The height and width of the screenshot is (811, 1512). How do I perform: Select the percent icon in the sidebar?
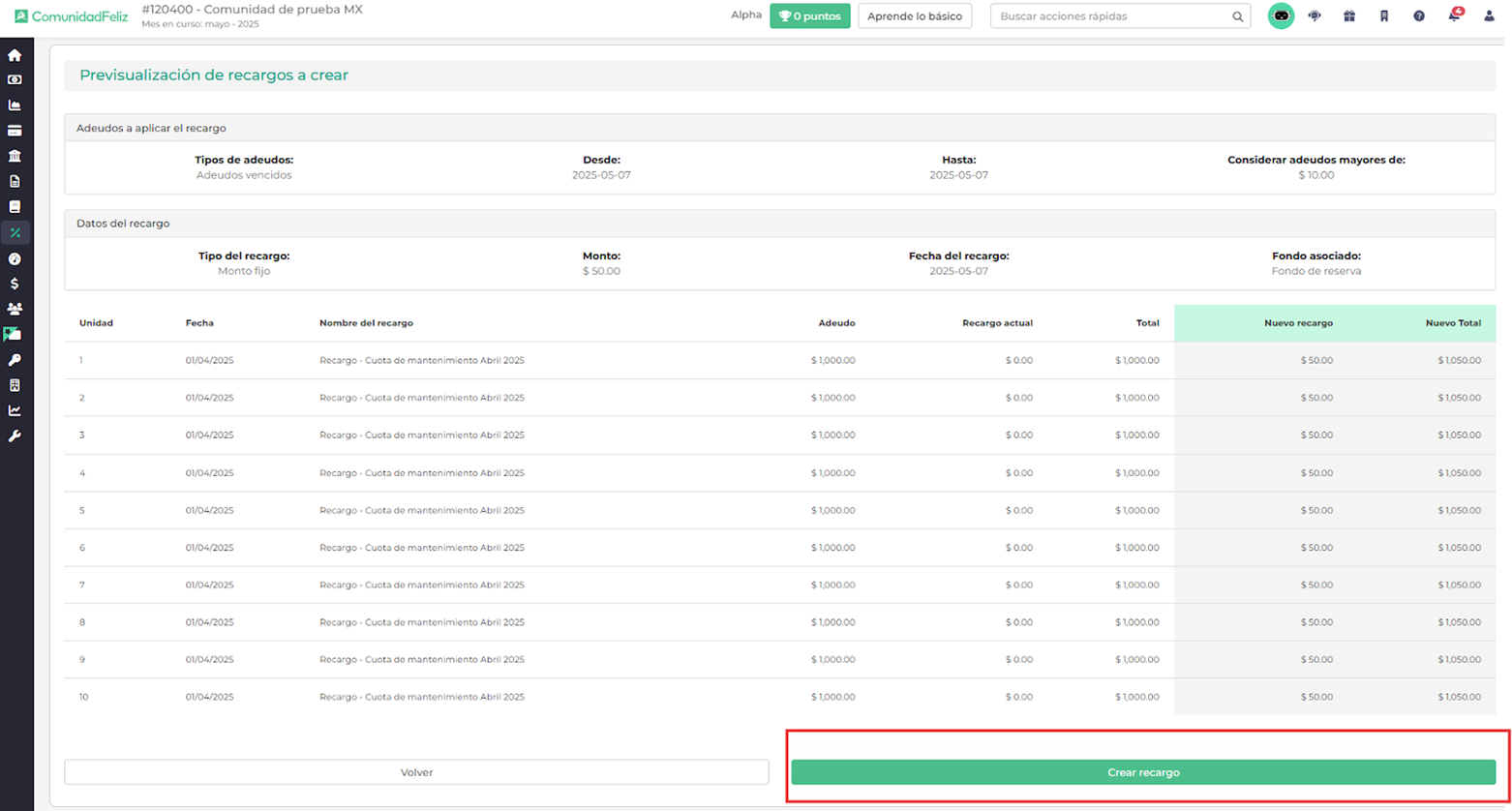click(x=15, y=232)
